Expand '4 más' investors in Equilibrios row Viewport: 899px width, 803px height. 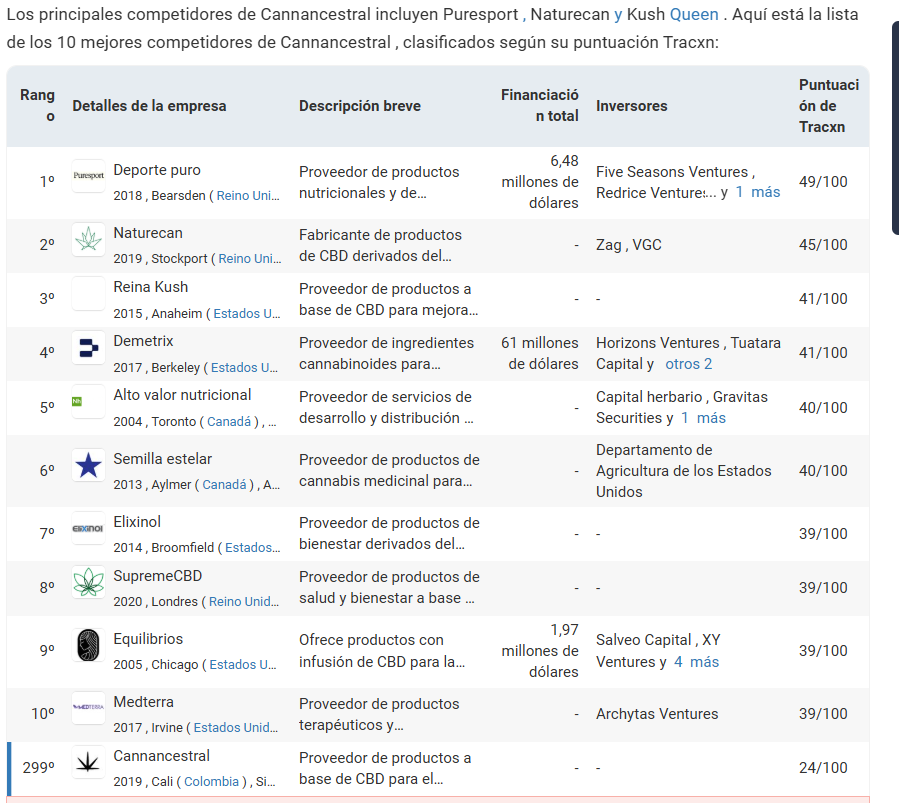696,662
